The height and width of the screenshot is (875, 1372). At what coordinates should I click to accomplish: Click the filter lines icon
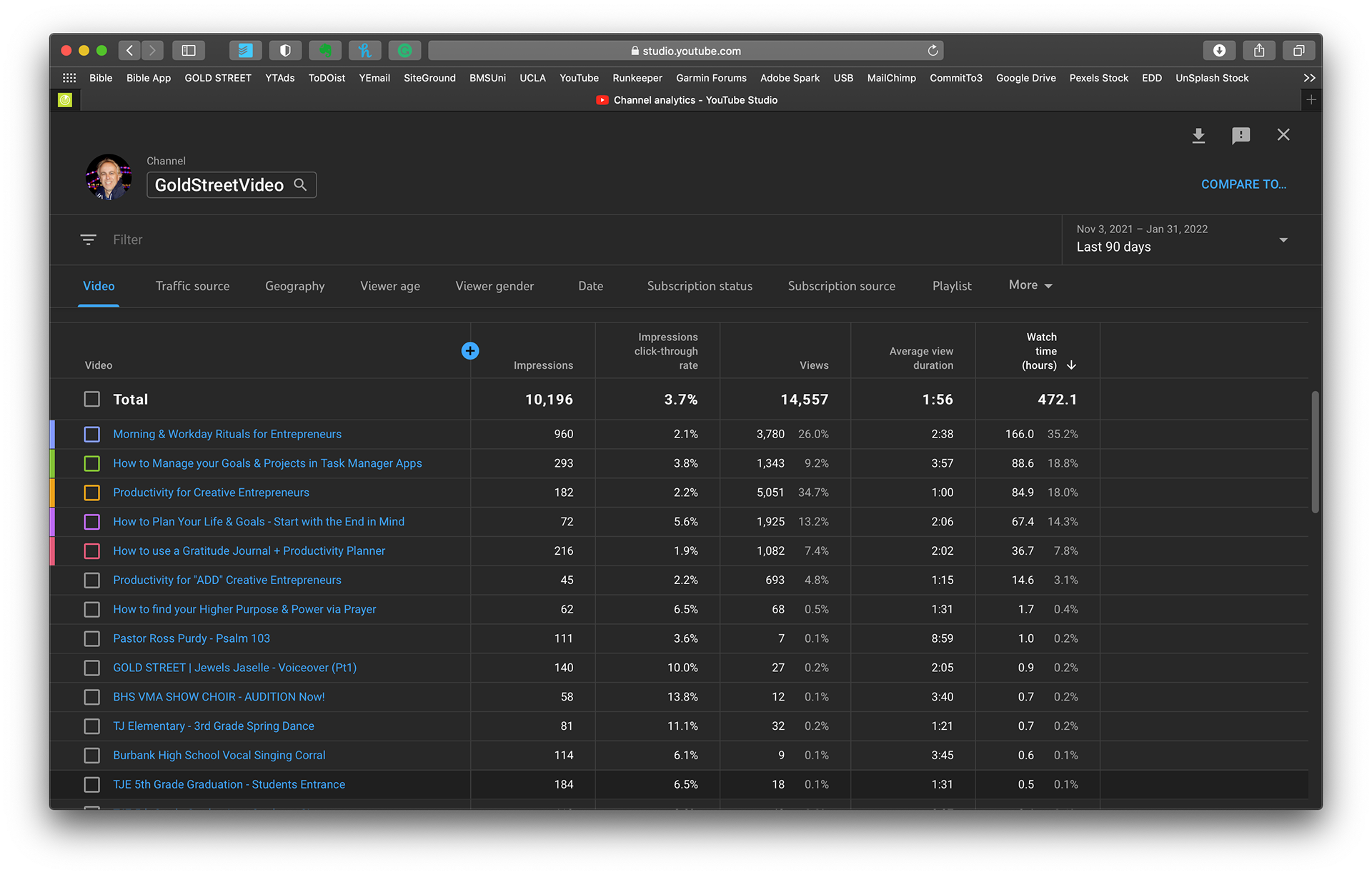tap(88, 239)
